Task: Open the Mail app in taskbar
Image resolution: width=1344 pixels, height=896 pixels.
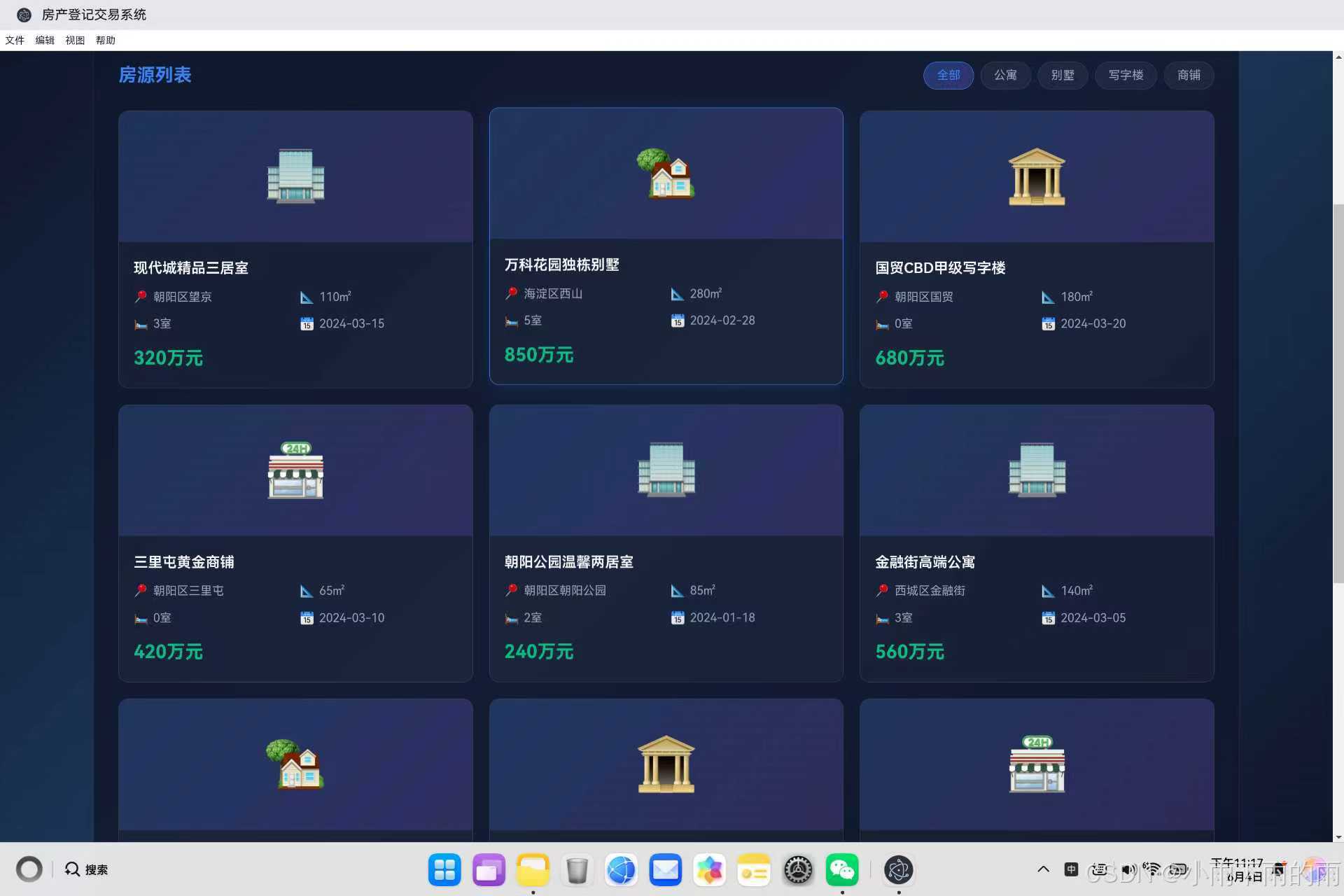Action: [665, 870]
